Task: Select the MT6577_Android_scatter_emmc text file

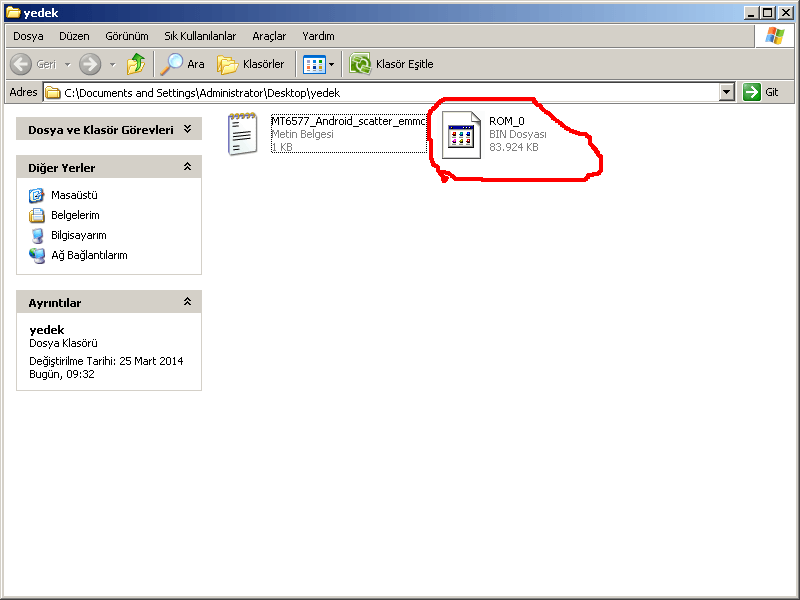Action: coord(243,134)
